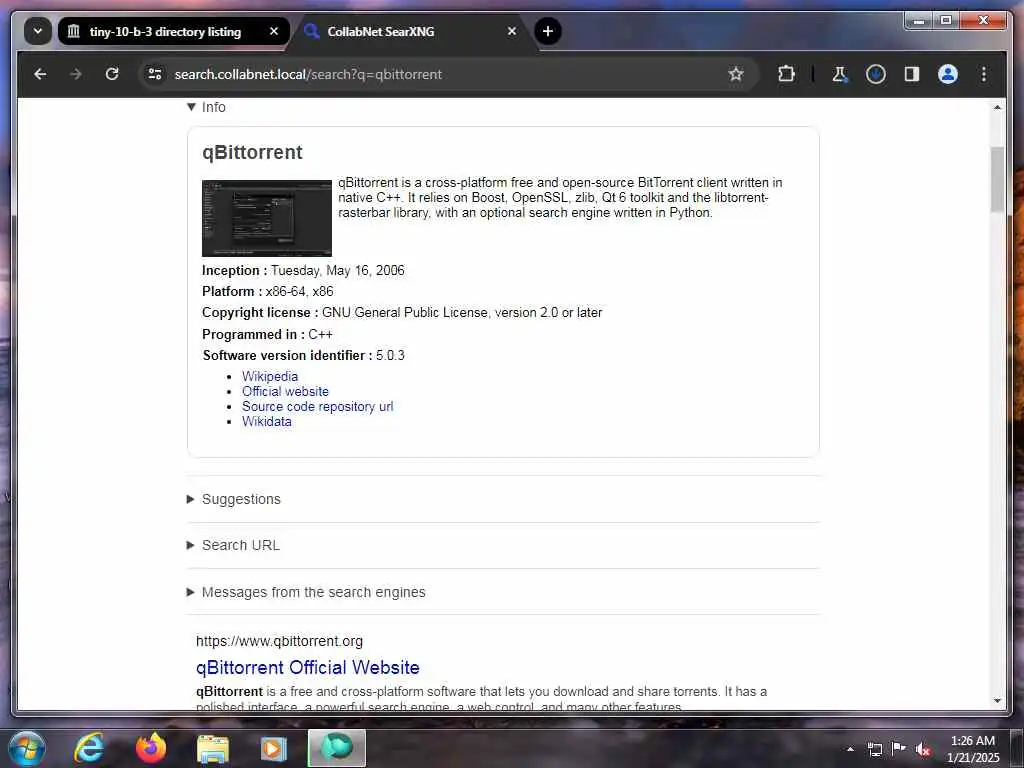Go back to the previous page
1024x768 pixels.
(40, 74)
